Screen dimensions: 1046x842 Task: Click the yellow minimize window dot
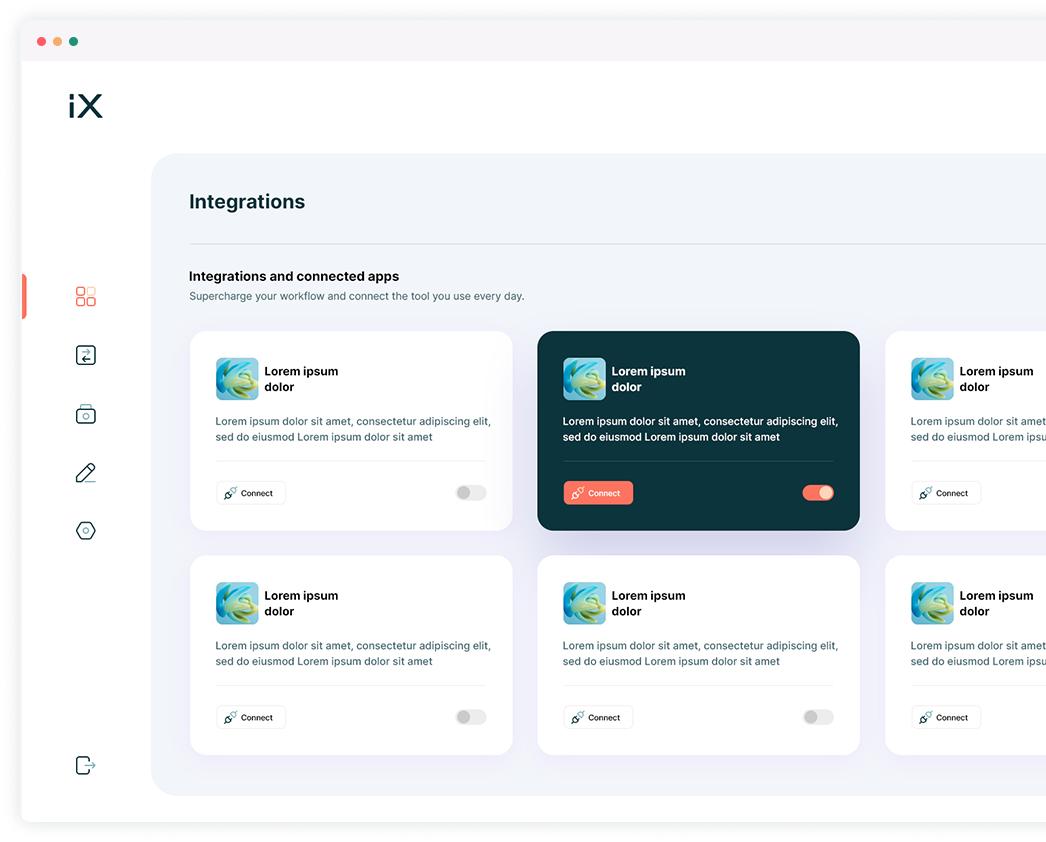[57, 41]
